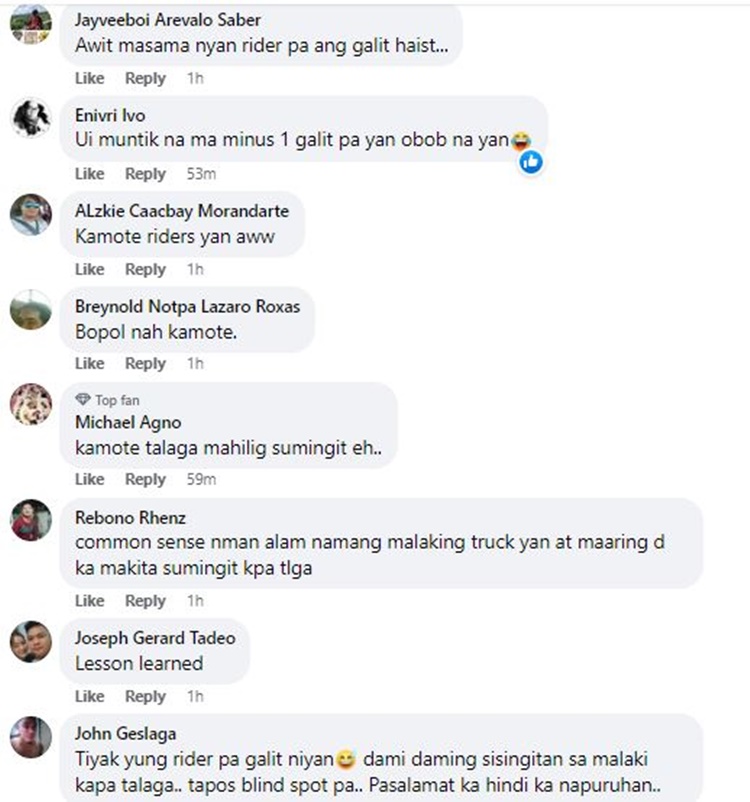
Task: Reply to Enivri Ivo's comment
Action: pos(145,174)
